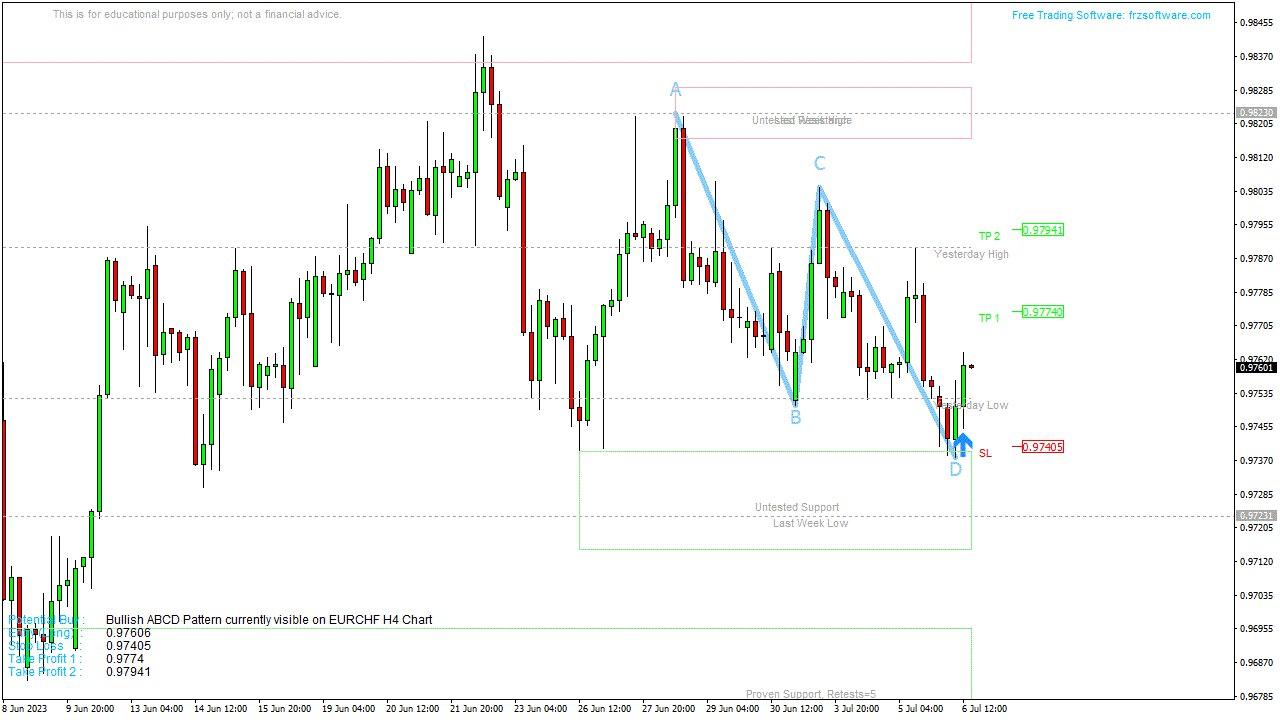Image resolution: width=1280 pixels, height=720 pixels.
Task: Select the red 0.97405 stop loss price tag
Action: [1043, 447]
